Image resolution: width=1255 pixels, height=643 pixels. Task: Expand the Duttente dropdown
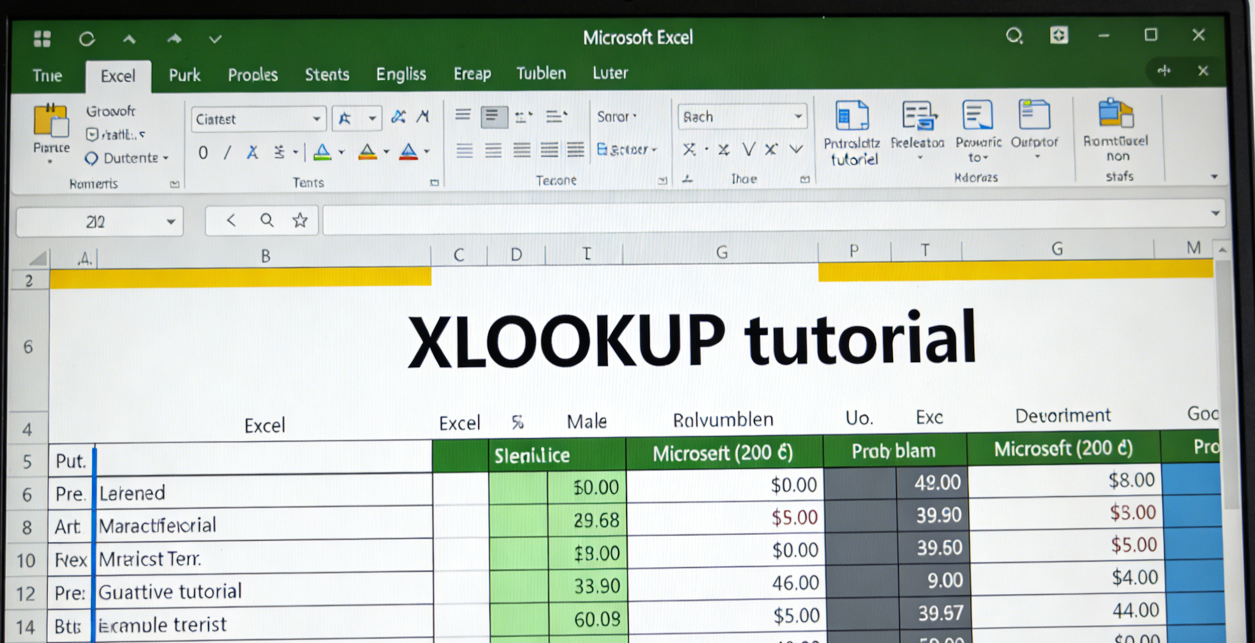pyautogui.click(x=127, y=158)
